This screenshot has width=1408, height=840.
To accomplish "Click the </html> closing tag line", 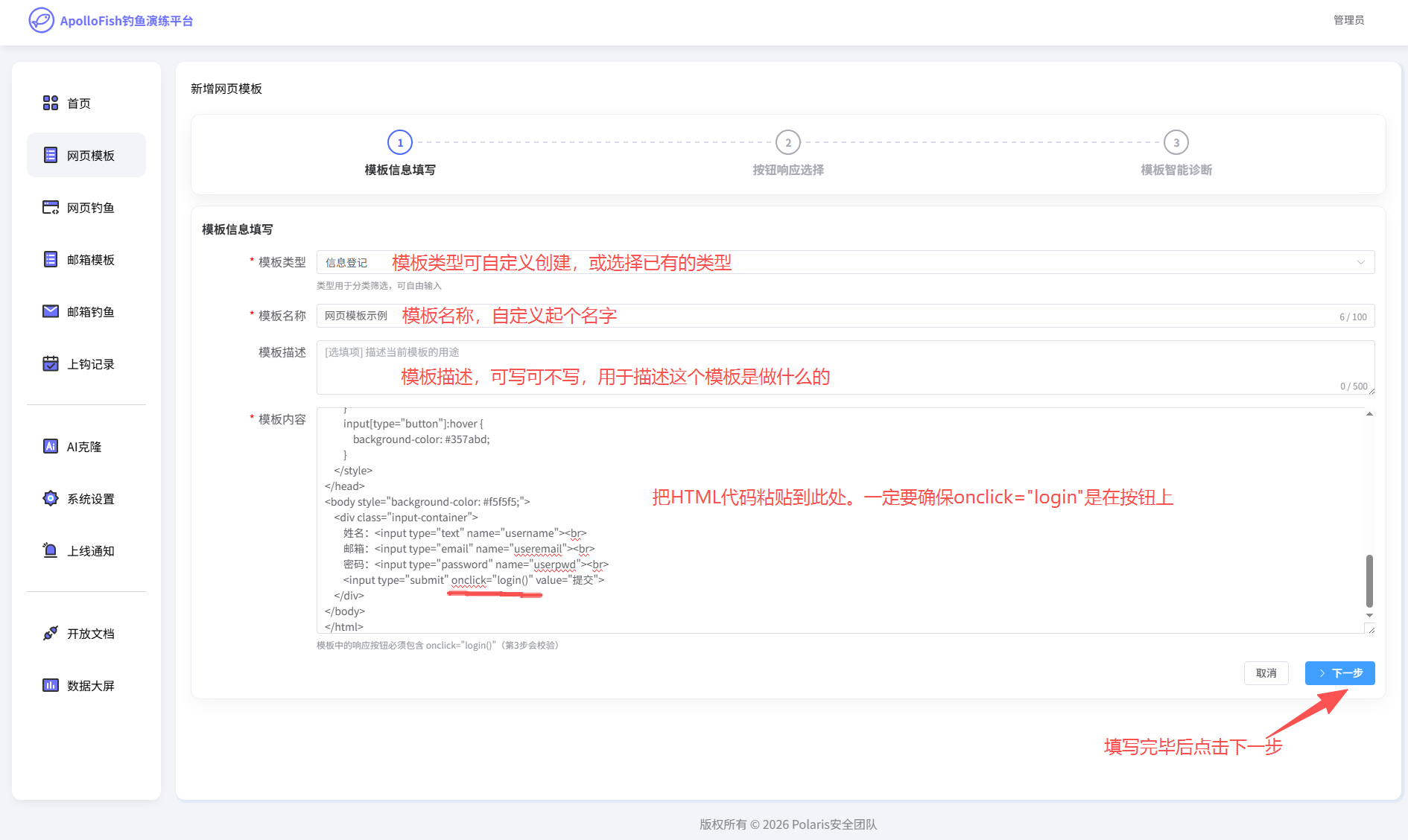I will 344,626.
